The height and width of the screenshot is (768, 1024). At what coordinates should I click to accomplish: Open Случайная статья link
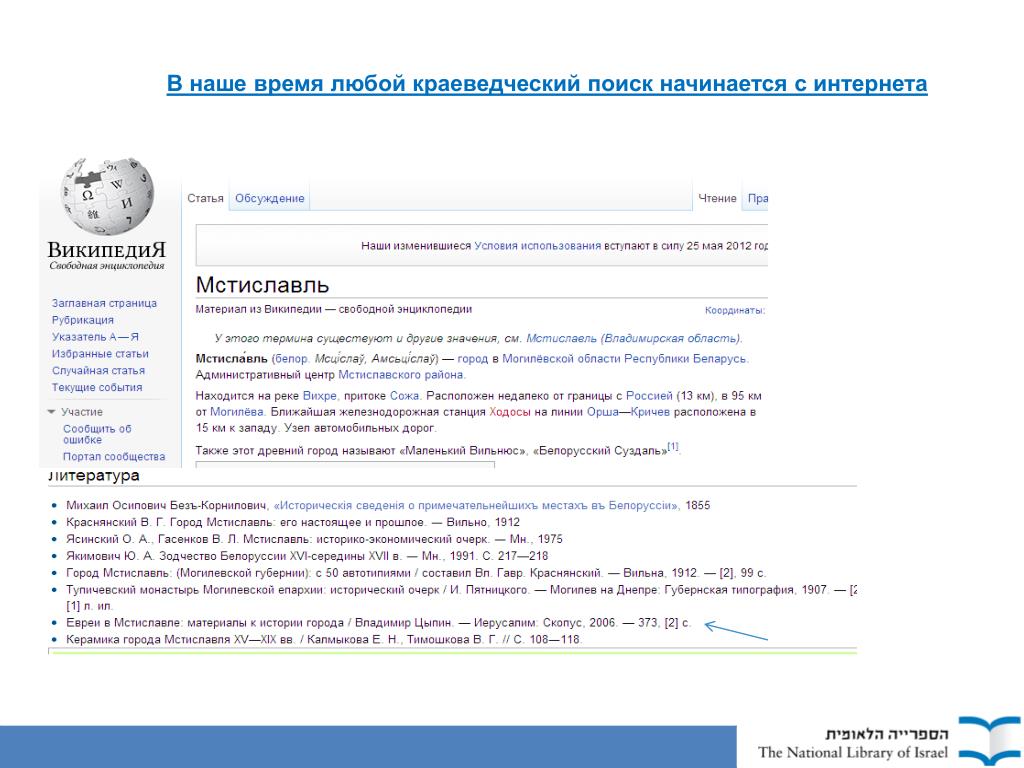pyautogui.click(x=99, y=371)
